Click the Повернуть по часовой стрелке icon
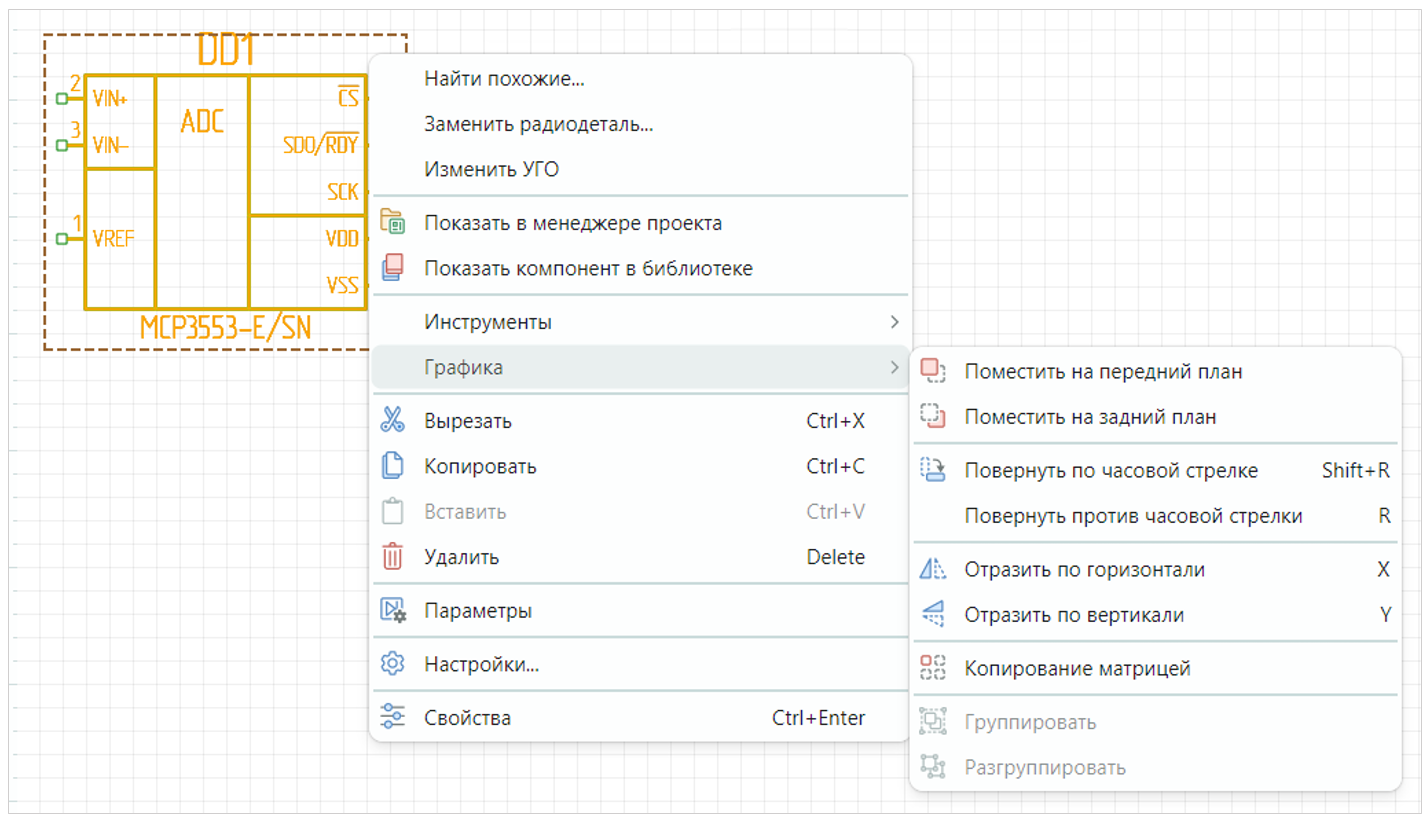The image size is (1427, 821). [932, 470]
